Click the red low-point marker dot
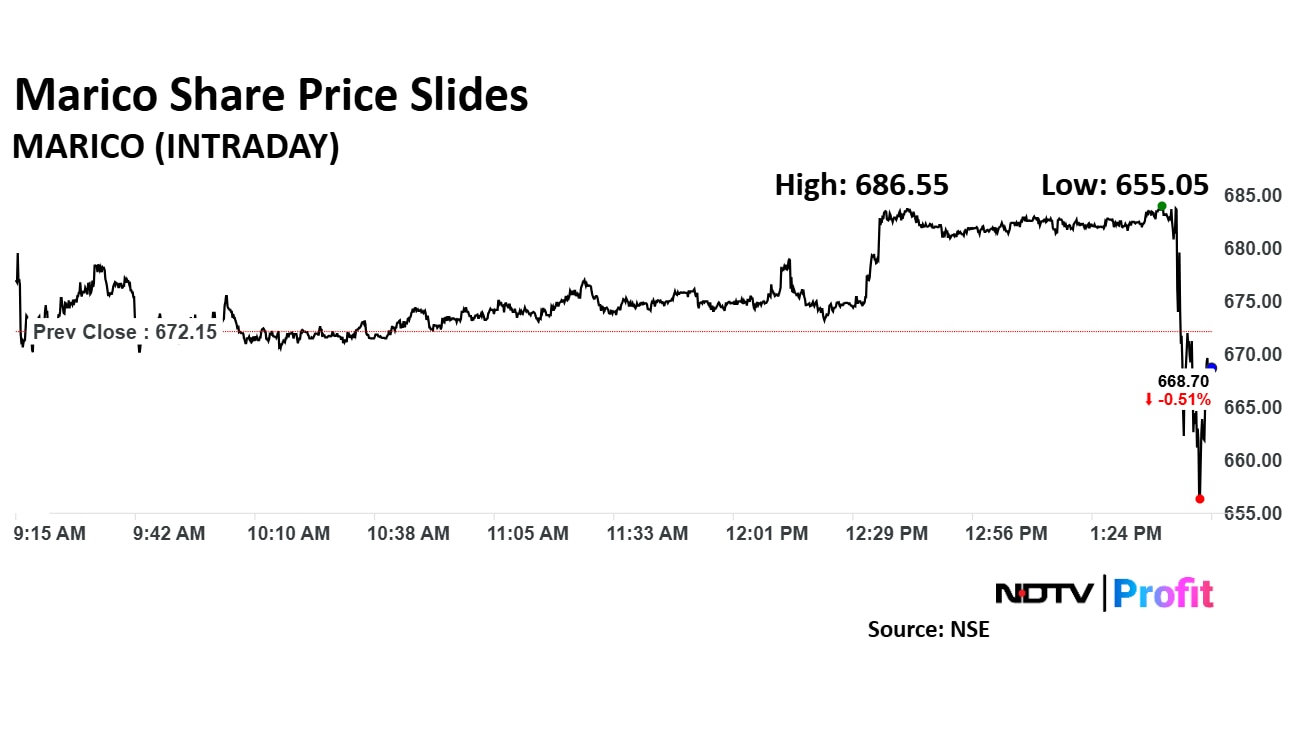The width and height of the screenshot is (1296, 729). click(x=1200, y=498)
